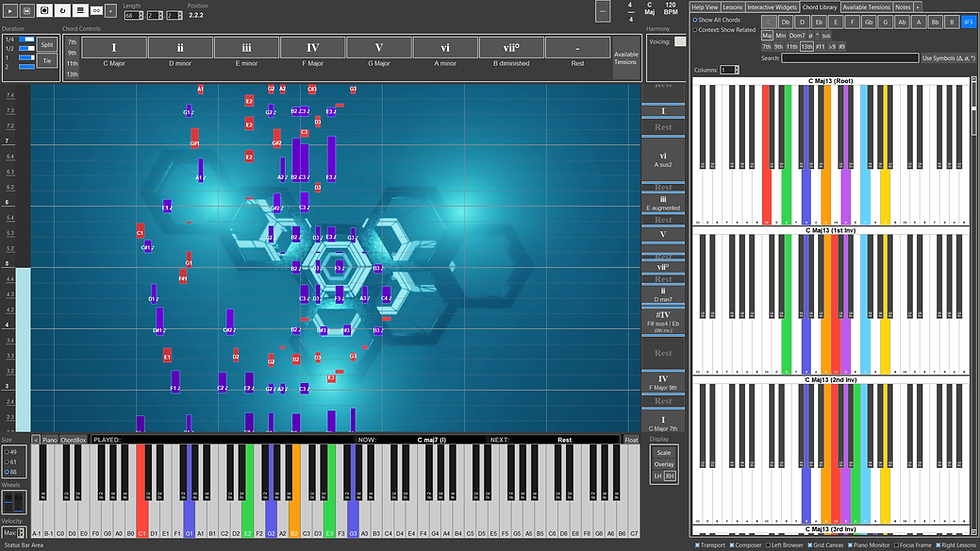The height and width of the screenshot is (551, 980).
Task: Adjust the pitch and mod wheels control
Action: (14, 502)
